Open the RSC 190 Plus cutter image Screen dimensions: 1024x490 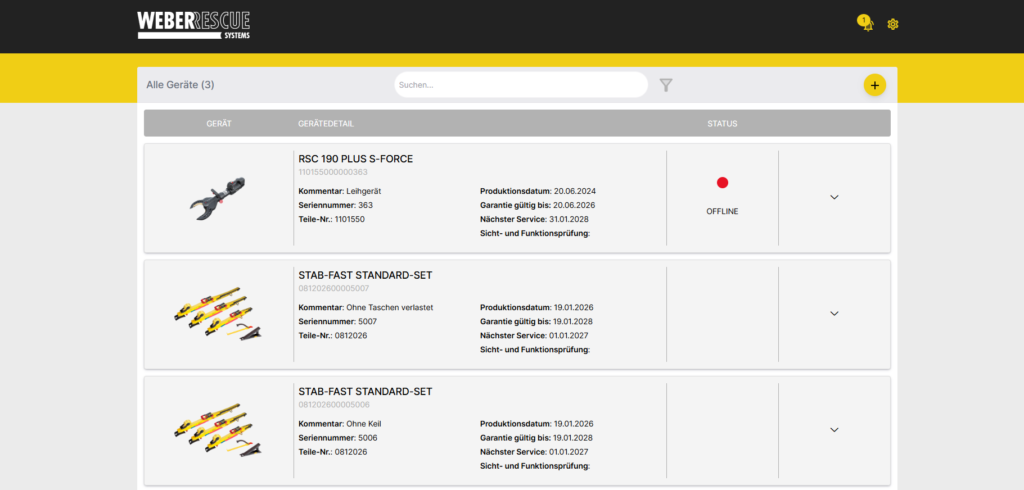coord(218,198)
